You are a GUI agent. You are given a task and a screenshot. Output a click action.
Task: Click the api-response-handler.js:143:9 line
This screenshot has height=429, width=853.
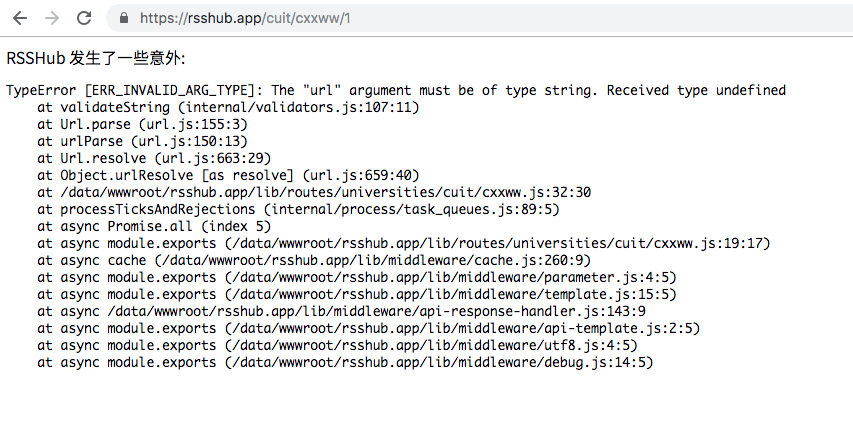click(342, 311)
